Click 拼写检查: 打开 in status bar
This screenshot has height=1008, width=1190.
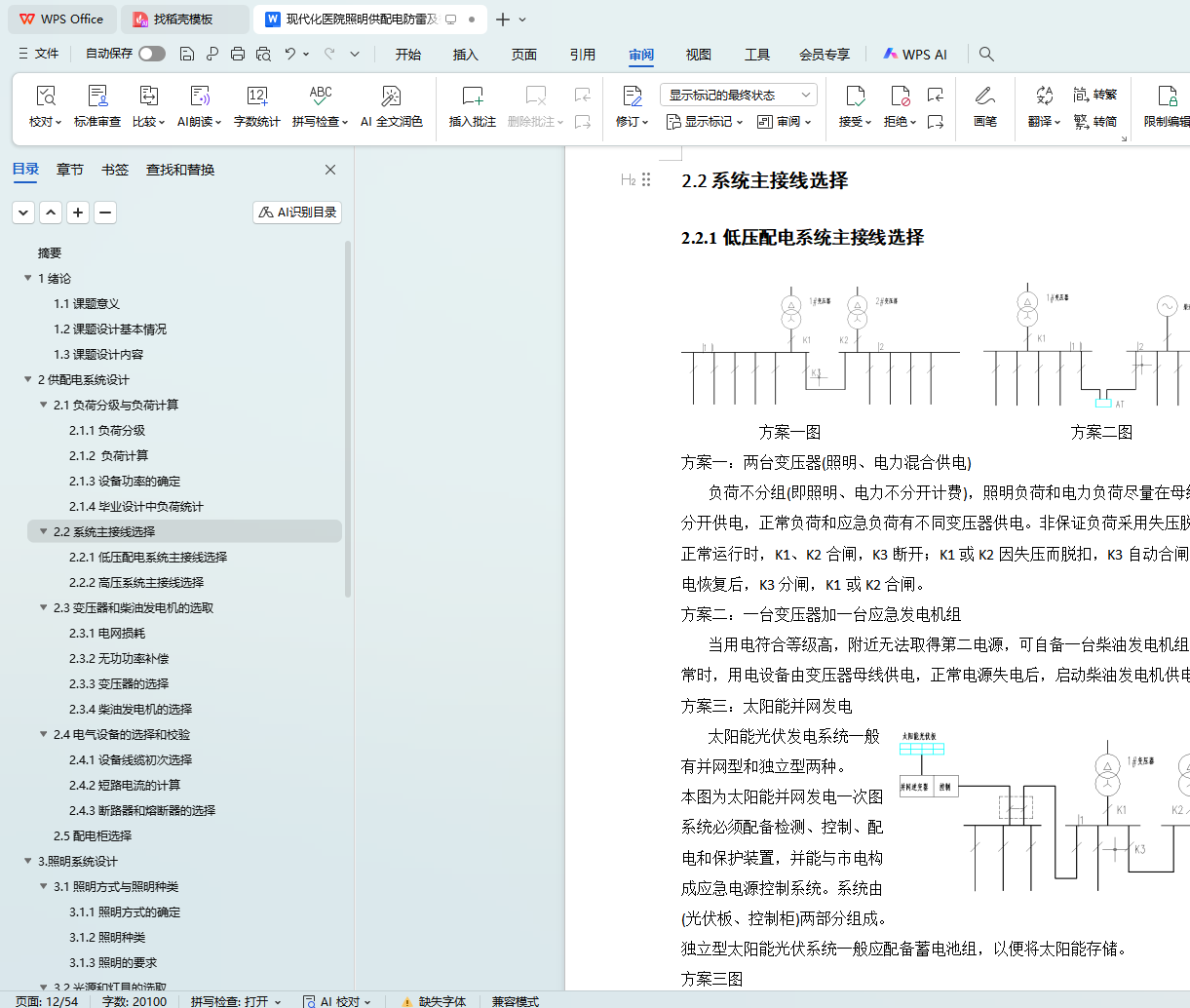point(235,1001)
